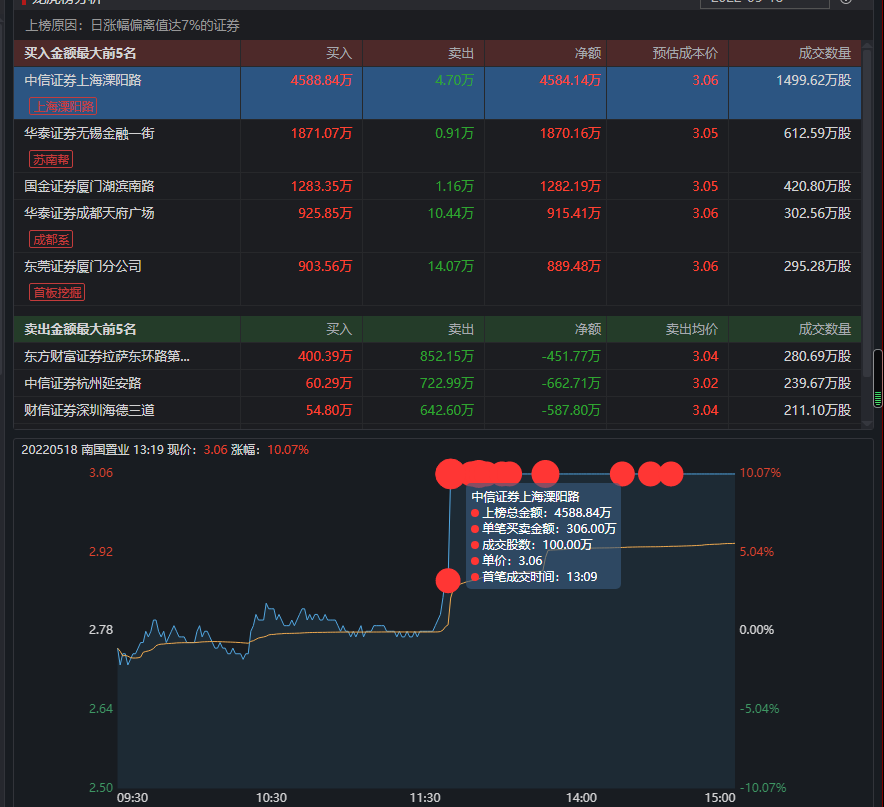Click the 400.39万 buy amount cell

[325, 356]
